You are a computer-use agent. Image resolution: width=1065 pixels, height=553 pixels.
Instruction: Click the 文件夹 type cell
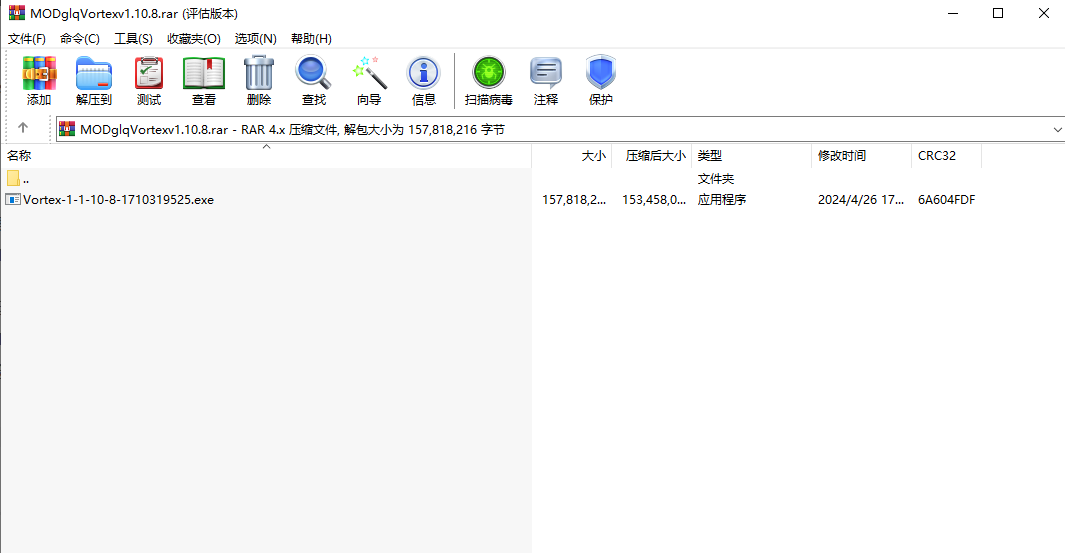click(x=716, y=179)
